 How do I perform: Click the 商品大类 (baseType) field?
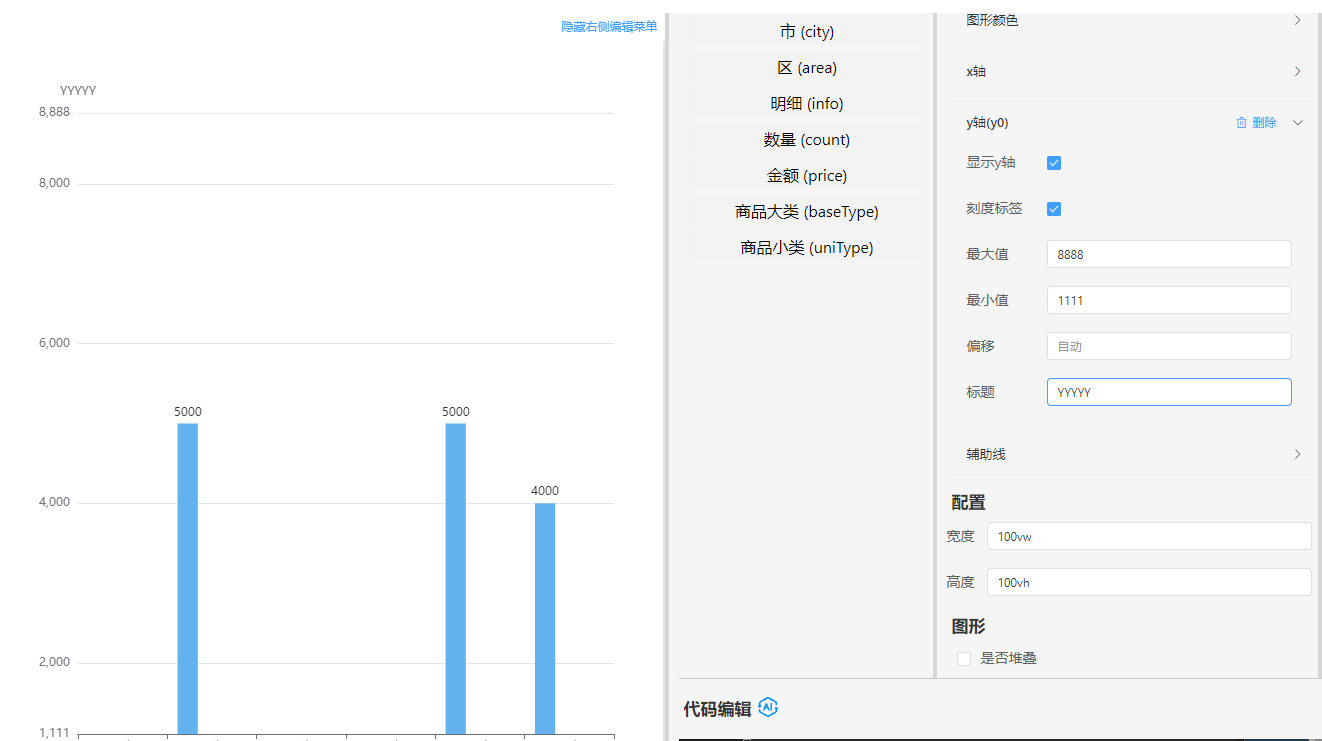[806, 212]
